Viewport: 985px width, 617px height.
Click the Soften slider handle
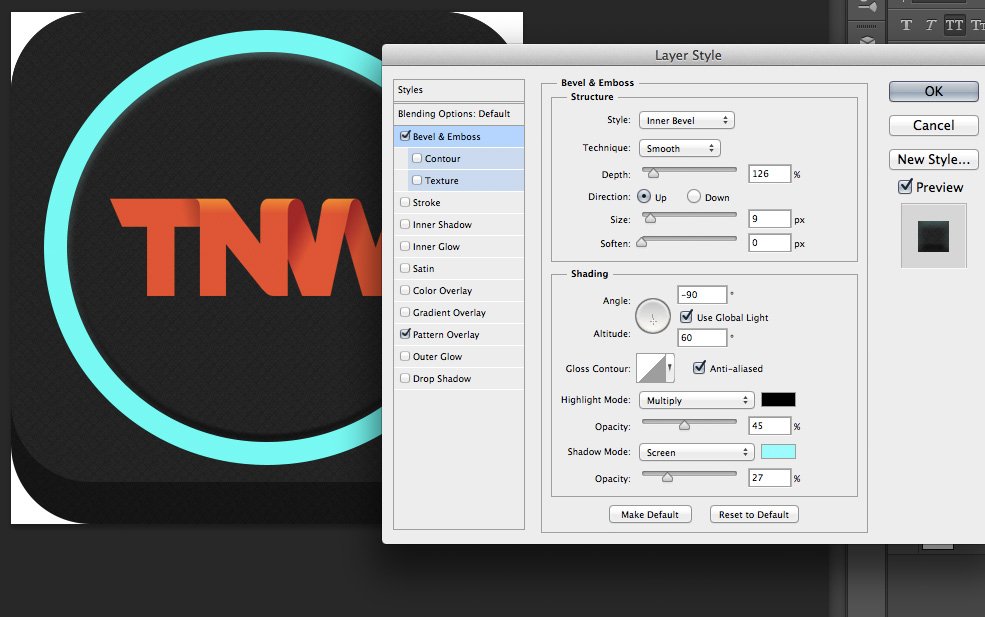click(x=641, y=242)
